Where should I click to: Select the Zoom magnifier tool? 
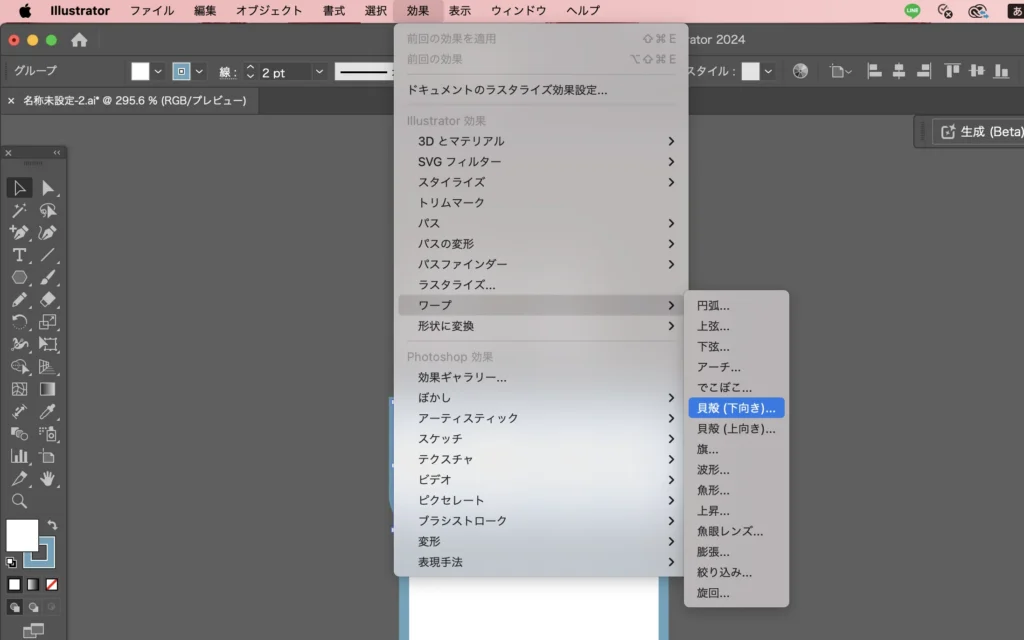19,501
